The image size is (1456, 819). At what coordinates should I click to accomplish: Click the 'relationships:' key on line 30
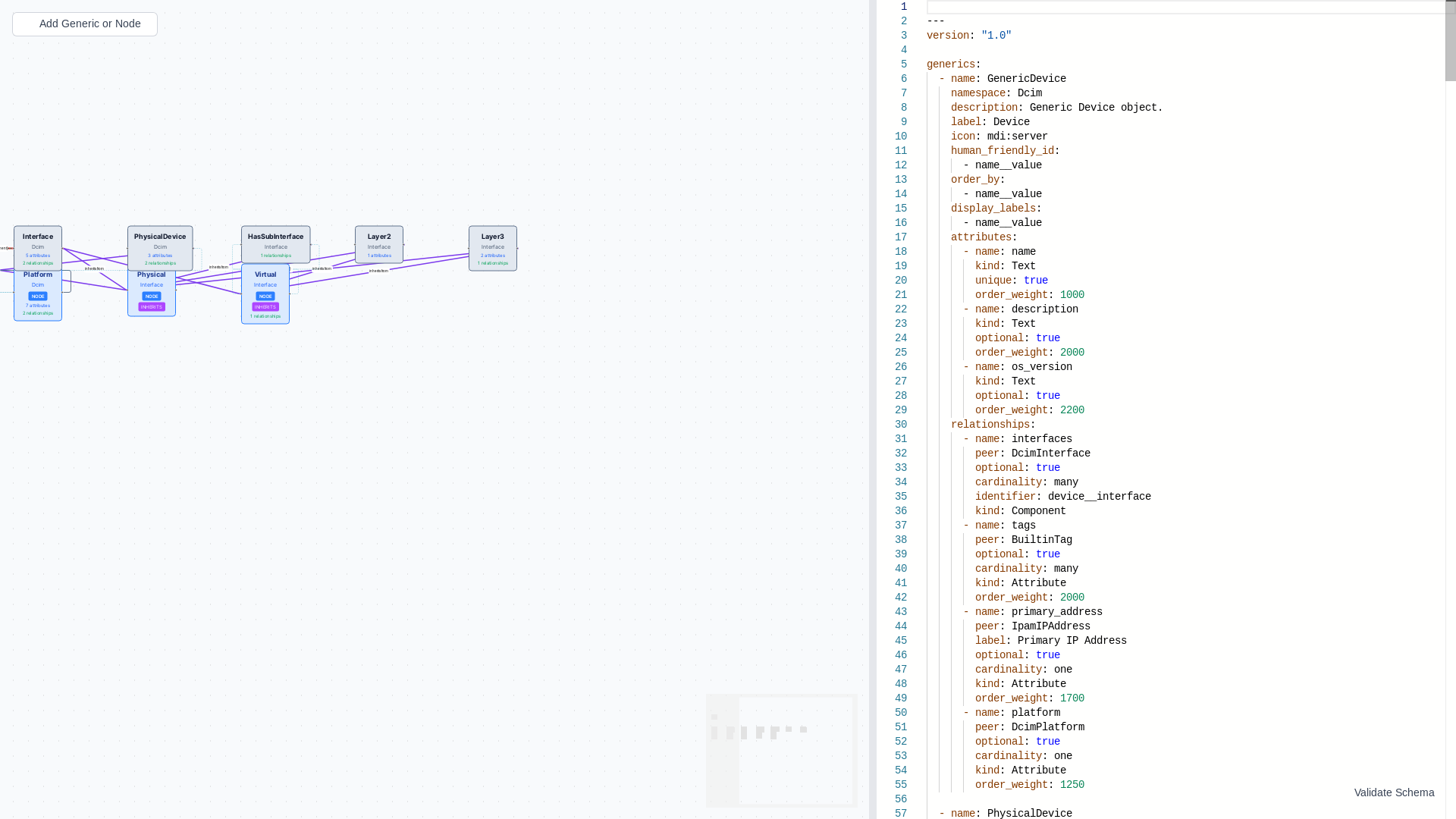993,425
